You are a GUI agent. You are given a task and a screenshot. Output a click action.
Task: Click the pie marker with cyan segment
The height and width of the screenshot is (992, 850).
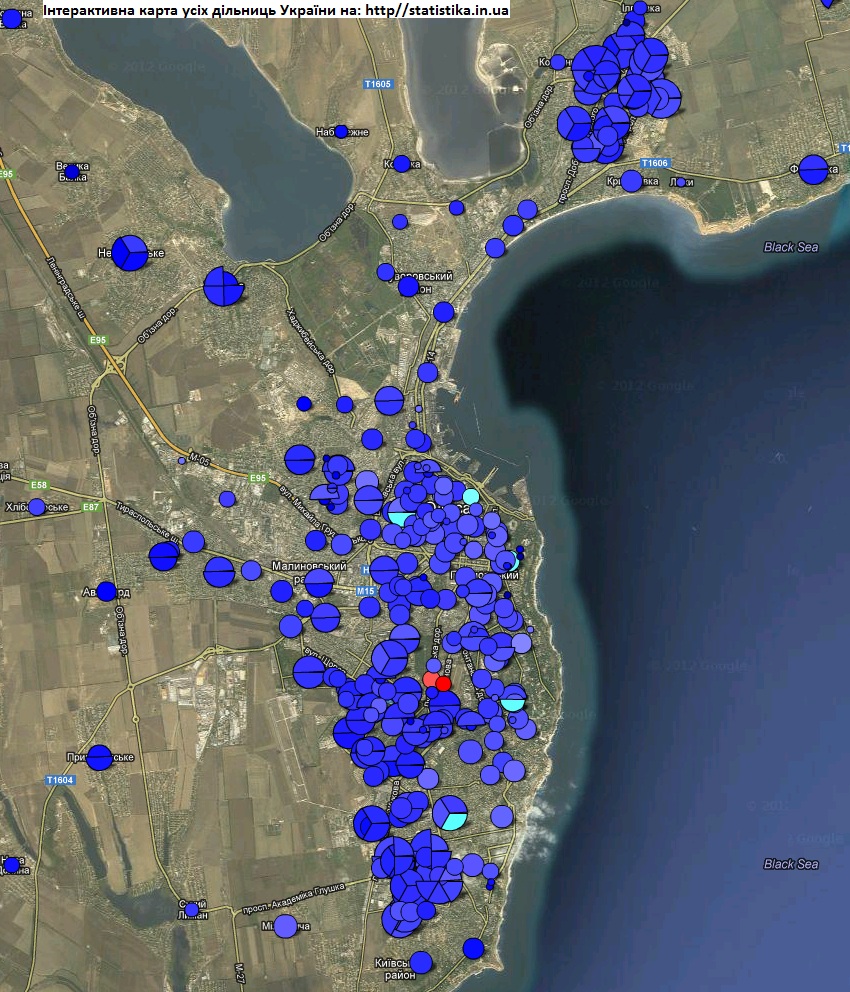449,813
